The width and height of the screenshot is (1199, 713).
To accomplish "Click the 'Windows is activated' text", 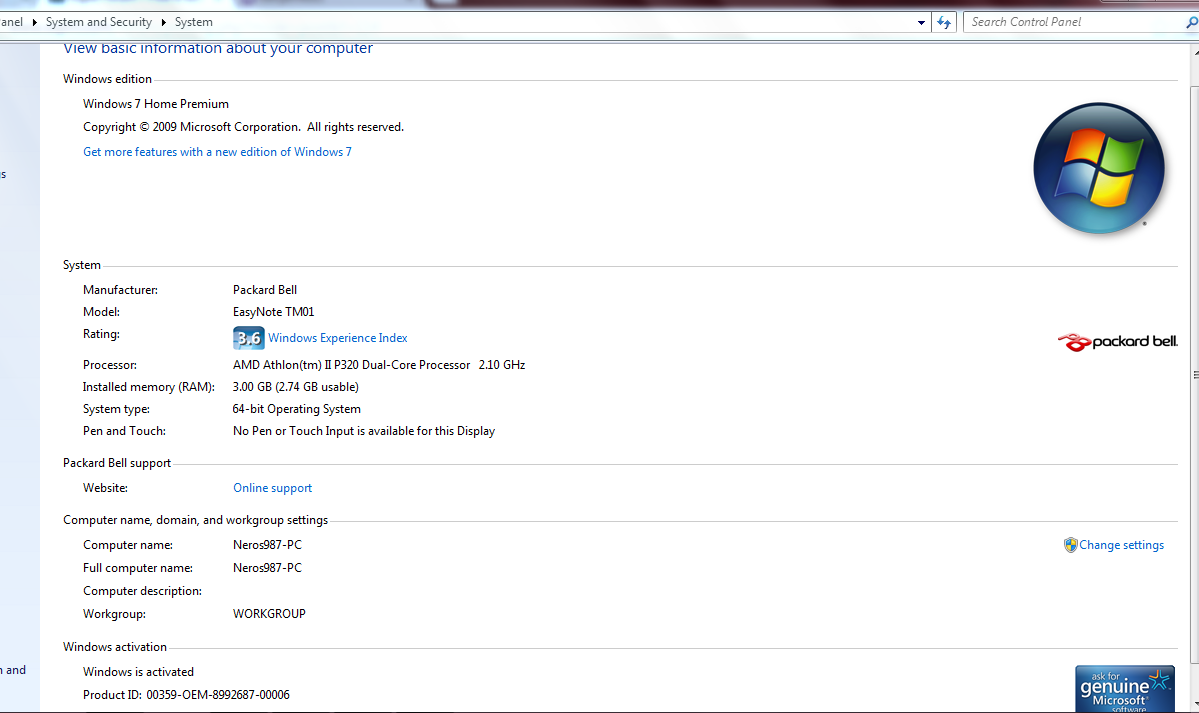I will click(x=138, y=672).
